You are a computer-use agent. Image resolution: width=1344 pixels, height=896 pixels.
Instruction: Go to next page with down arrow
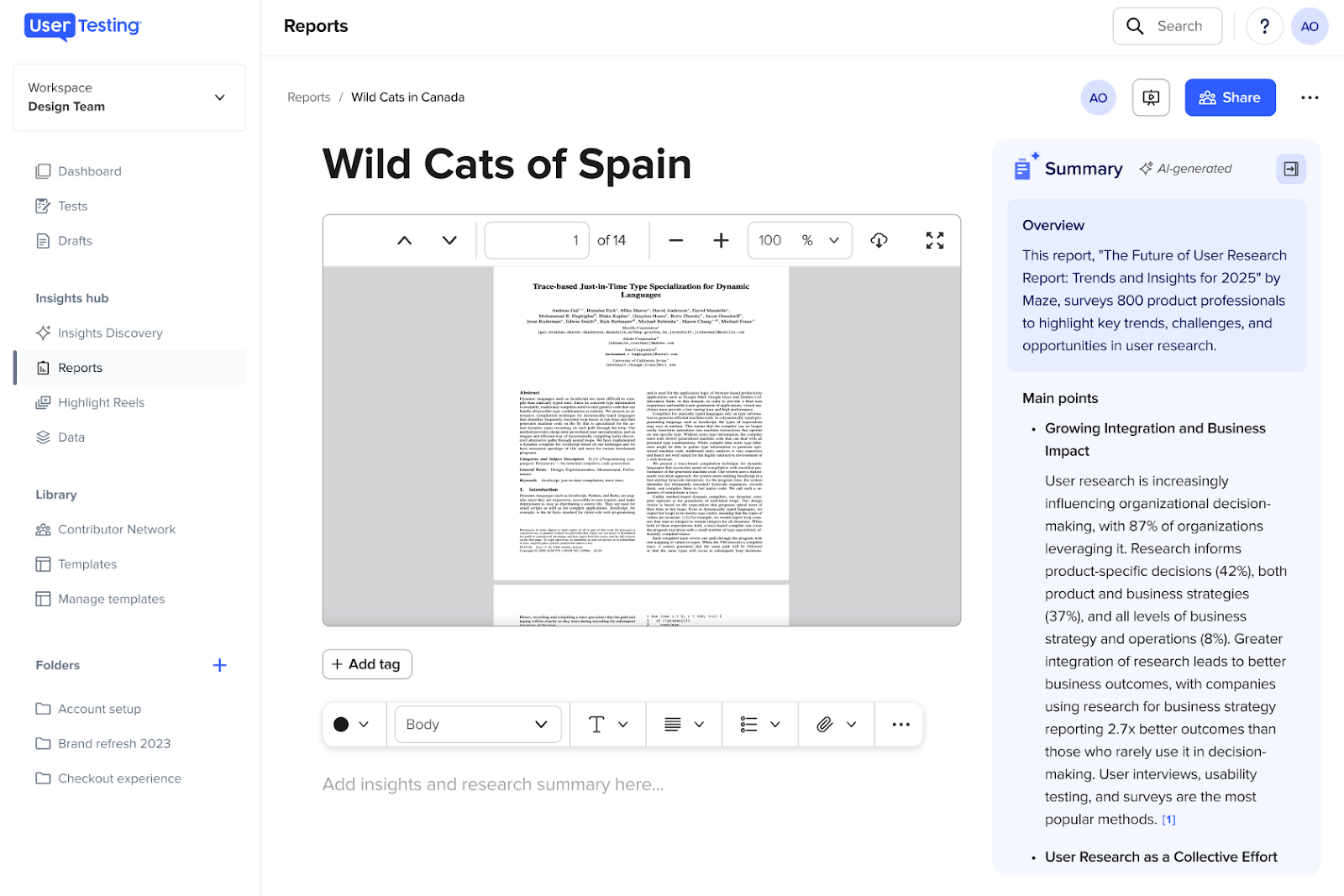coord(449,240)
